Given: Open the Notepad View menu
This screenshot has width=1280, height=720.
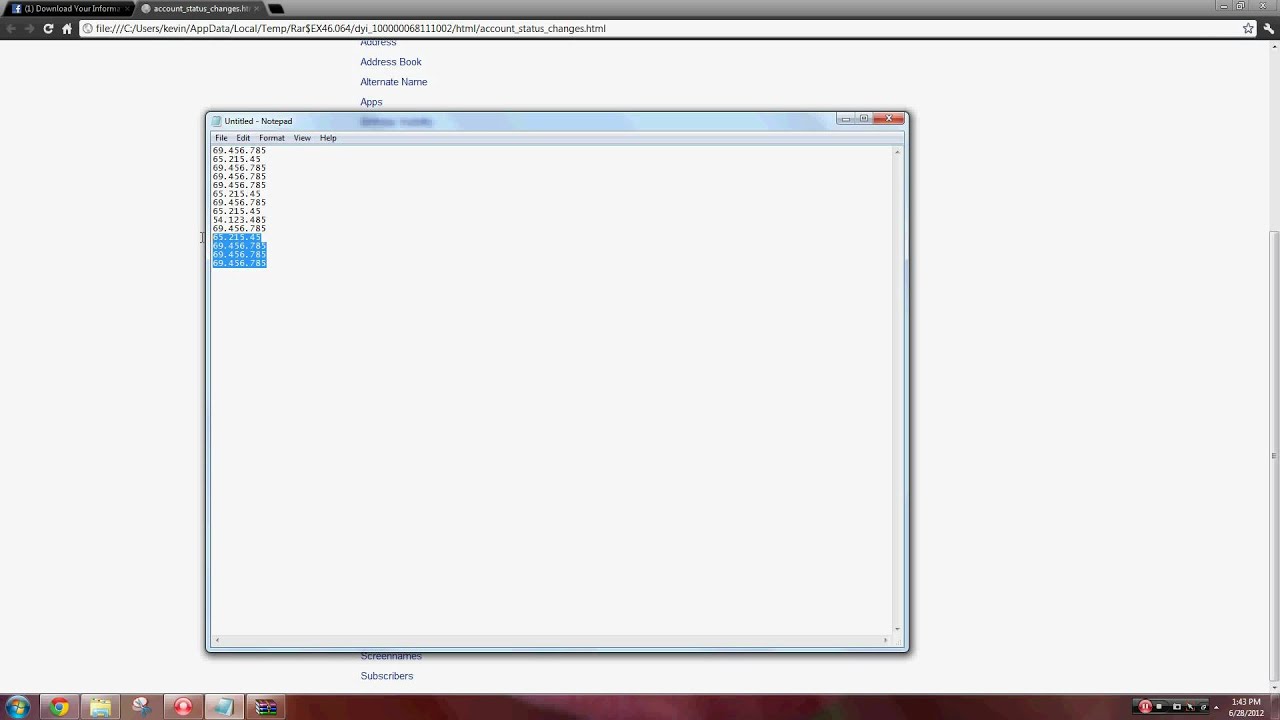Looking at the screenshot, I should (302, 138).
